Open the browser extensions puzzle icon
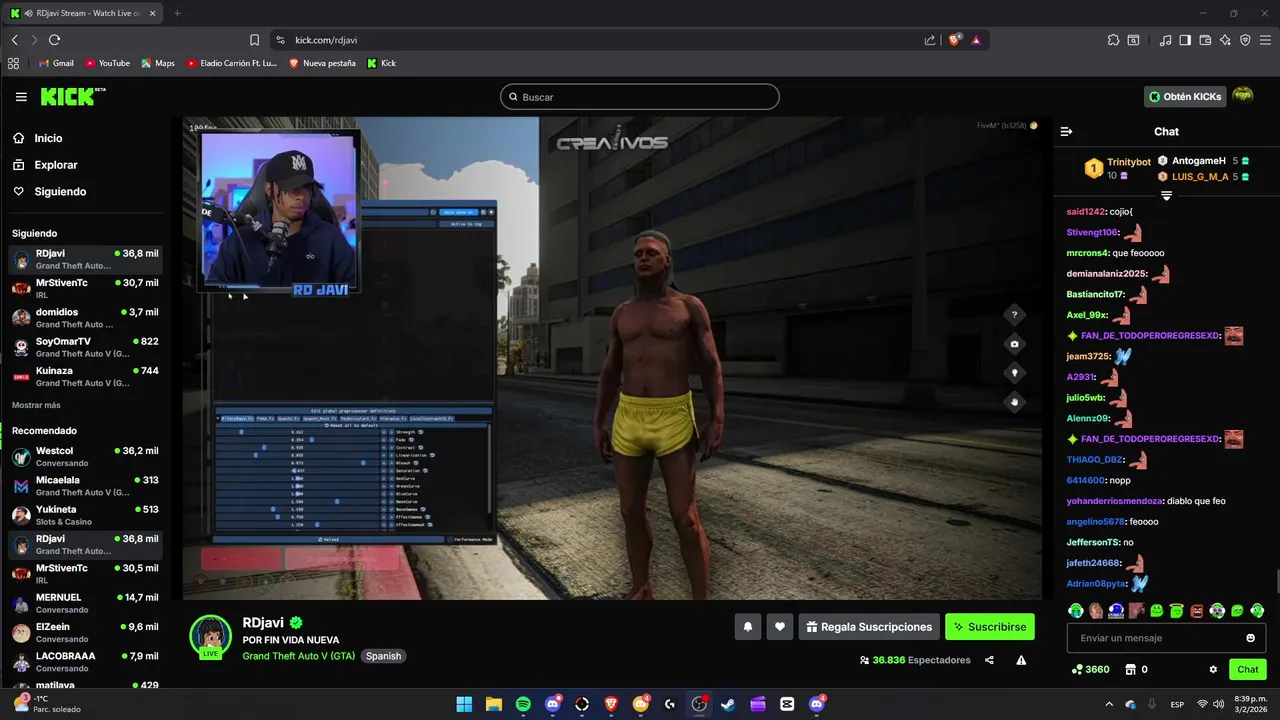 (x=1113, y=40)
